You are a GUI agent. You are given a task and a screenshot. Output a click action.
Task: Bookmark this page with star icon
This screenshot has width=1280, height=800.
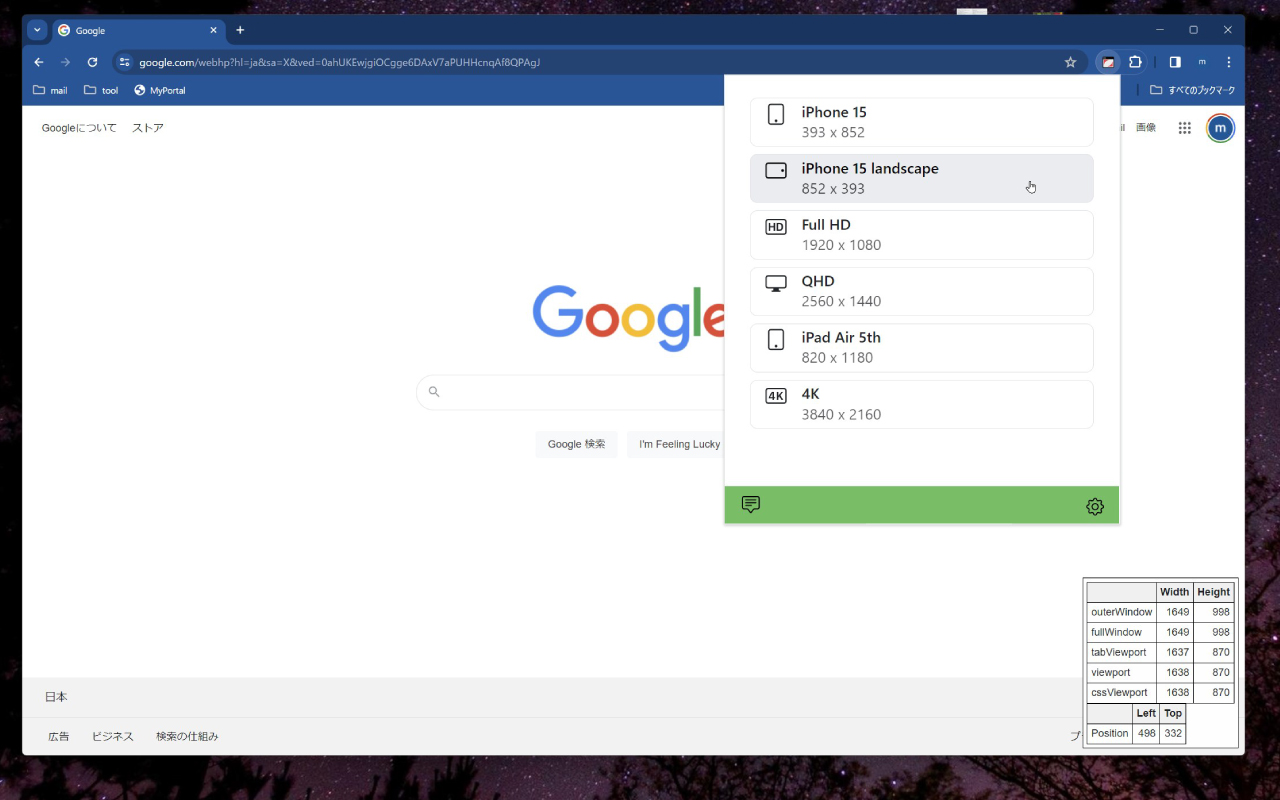click(x=1070, y=62)
